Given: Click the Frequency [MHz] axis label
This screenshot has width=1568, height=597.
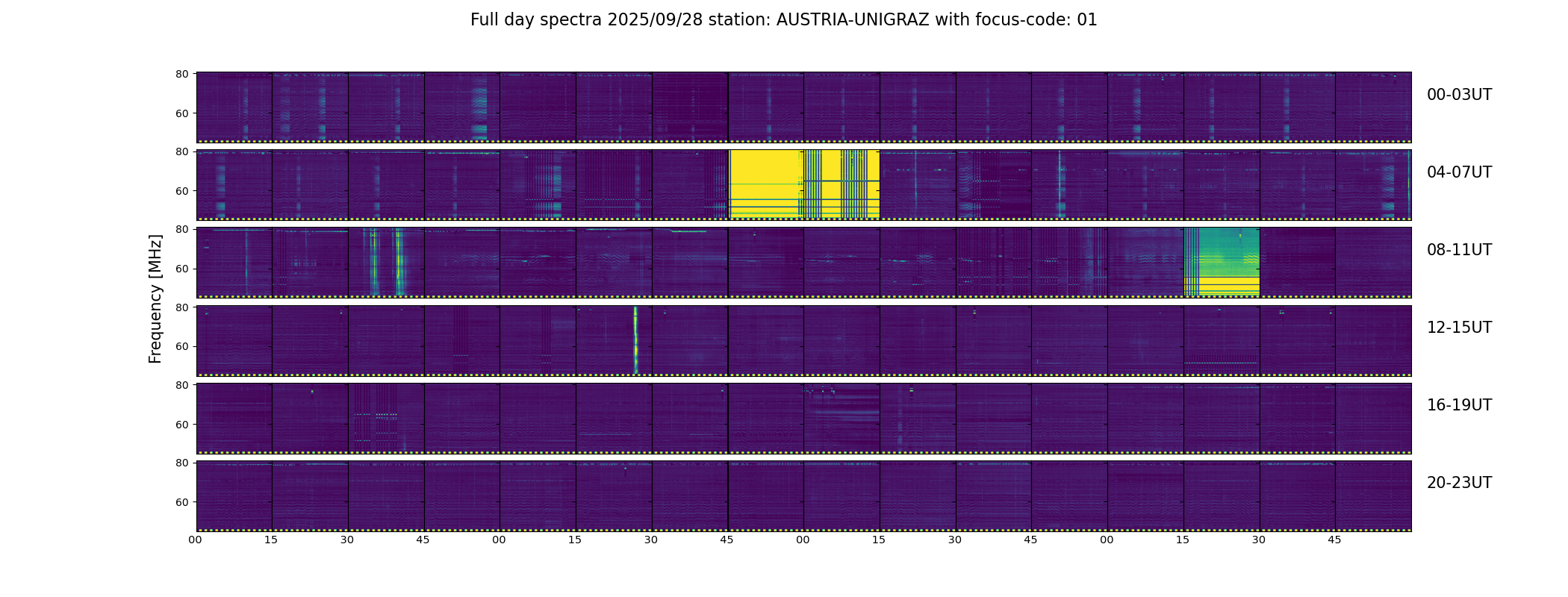Looking at the screenshot, I should (x=155, y=299).
